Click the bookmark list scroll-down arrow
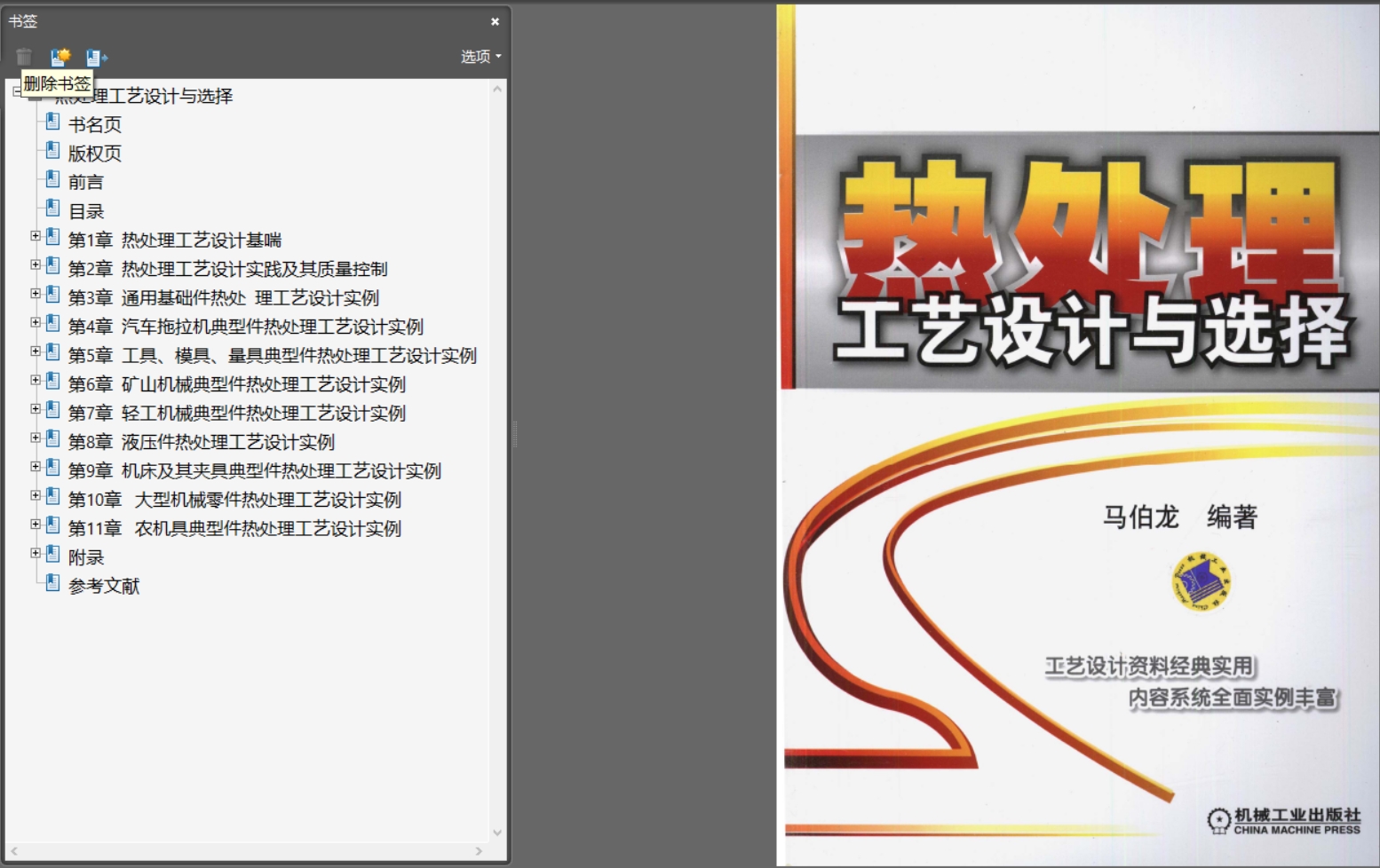Viewport: 1380px width, 868px height. [x=497, y=832]
